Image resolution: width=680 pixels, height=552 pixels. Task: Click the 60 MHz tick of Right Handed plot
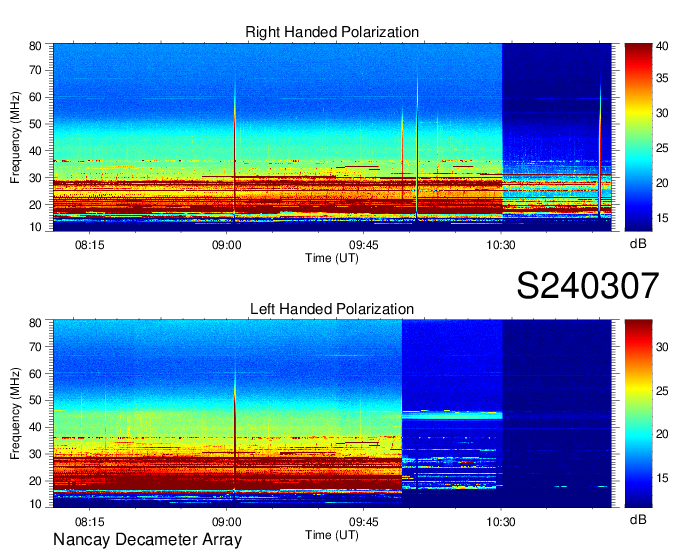pyautogui.click(x=35, y=98)
